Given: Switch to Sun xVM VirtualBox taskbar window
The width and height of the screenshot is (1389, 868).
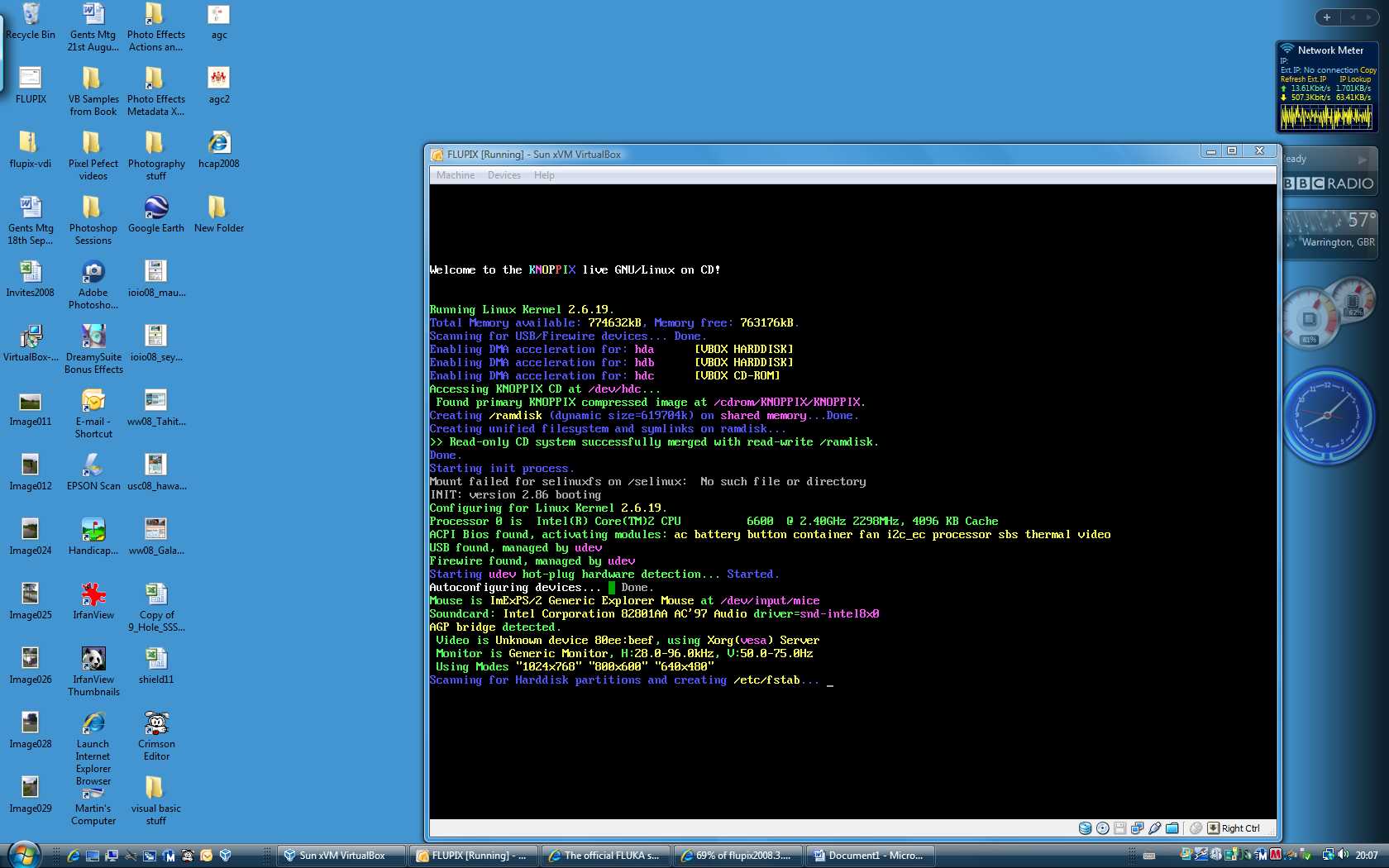Looking at the screenshot, I should click(341, 856).
